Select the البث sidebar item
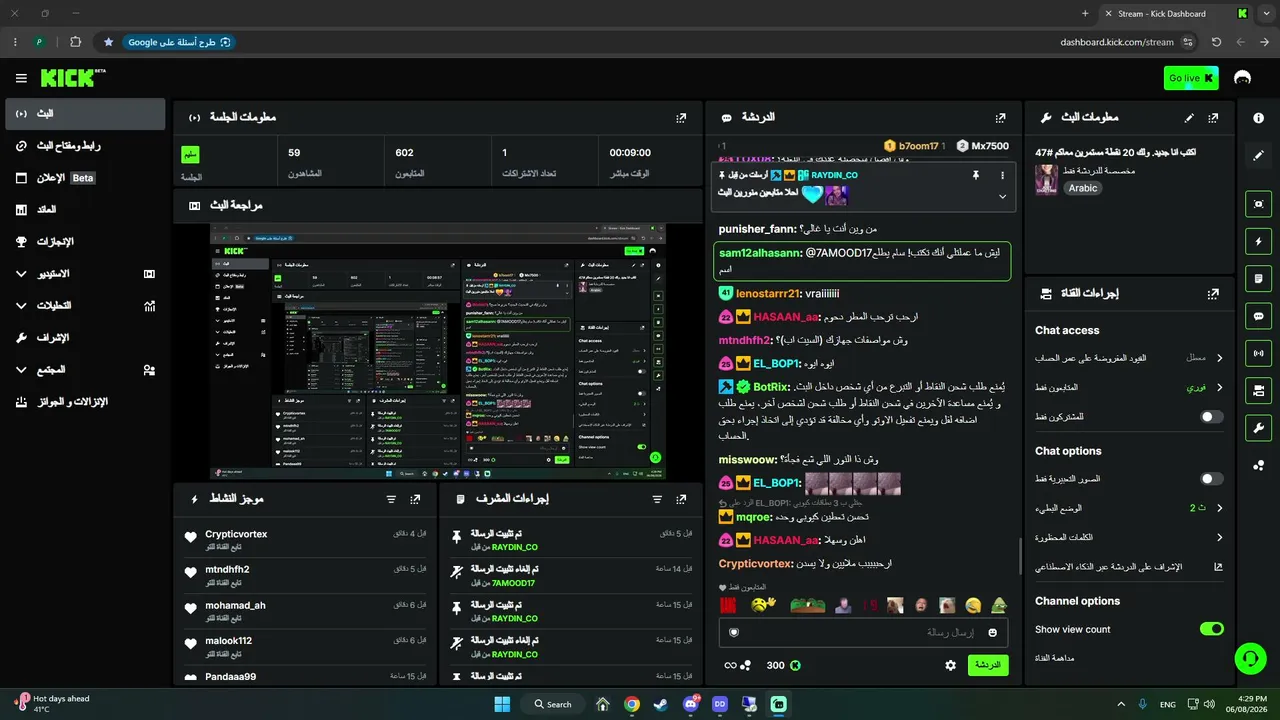 pyautogui.click(x=85, y=114)
